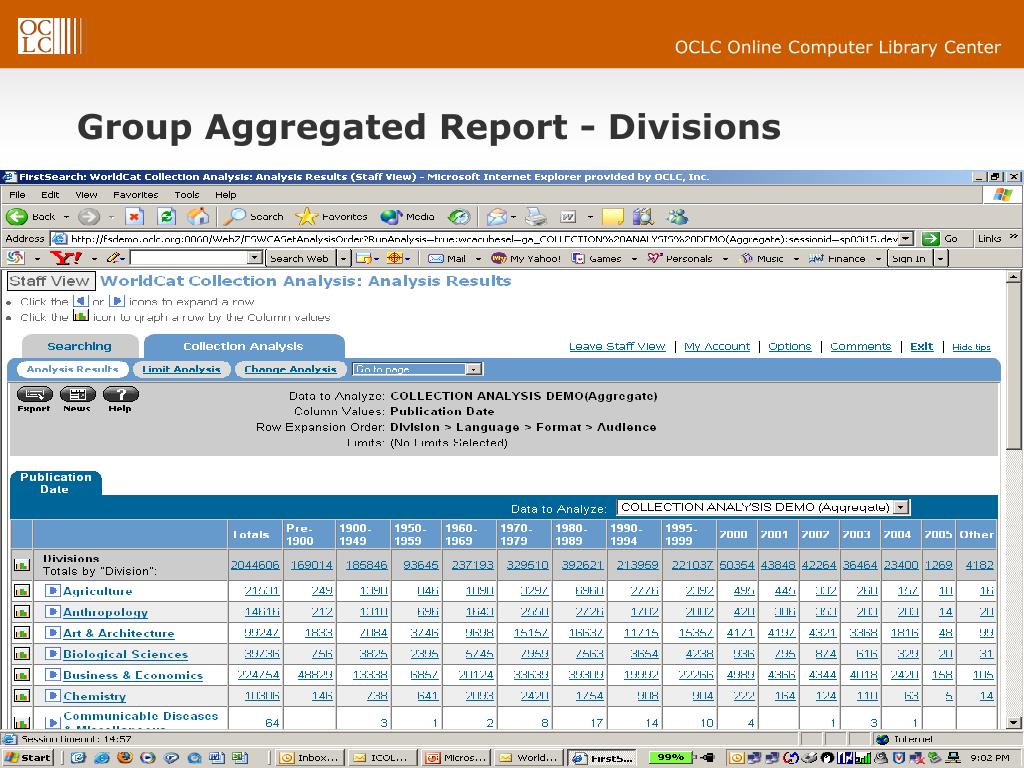Open the Limit Analysis sub-tab
Viewport: 1024px width, 768px height.
[x=182, y=369]
